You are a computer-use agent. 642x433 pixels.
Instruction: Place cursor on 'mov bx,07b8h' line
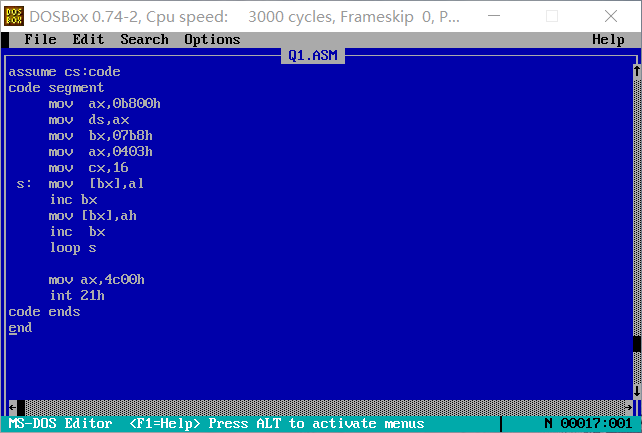100,135
